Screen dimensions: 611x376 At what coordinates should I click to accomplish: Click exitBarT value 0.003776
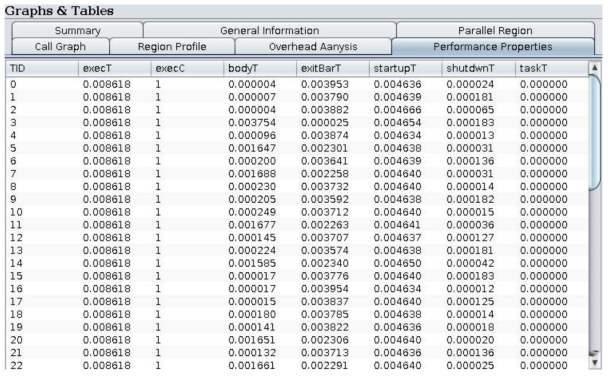pyautogui.click(x=325, y=276)
